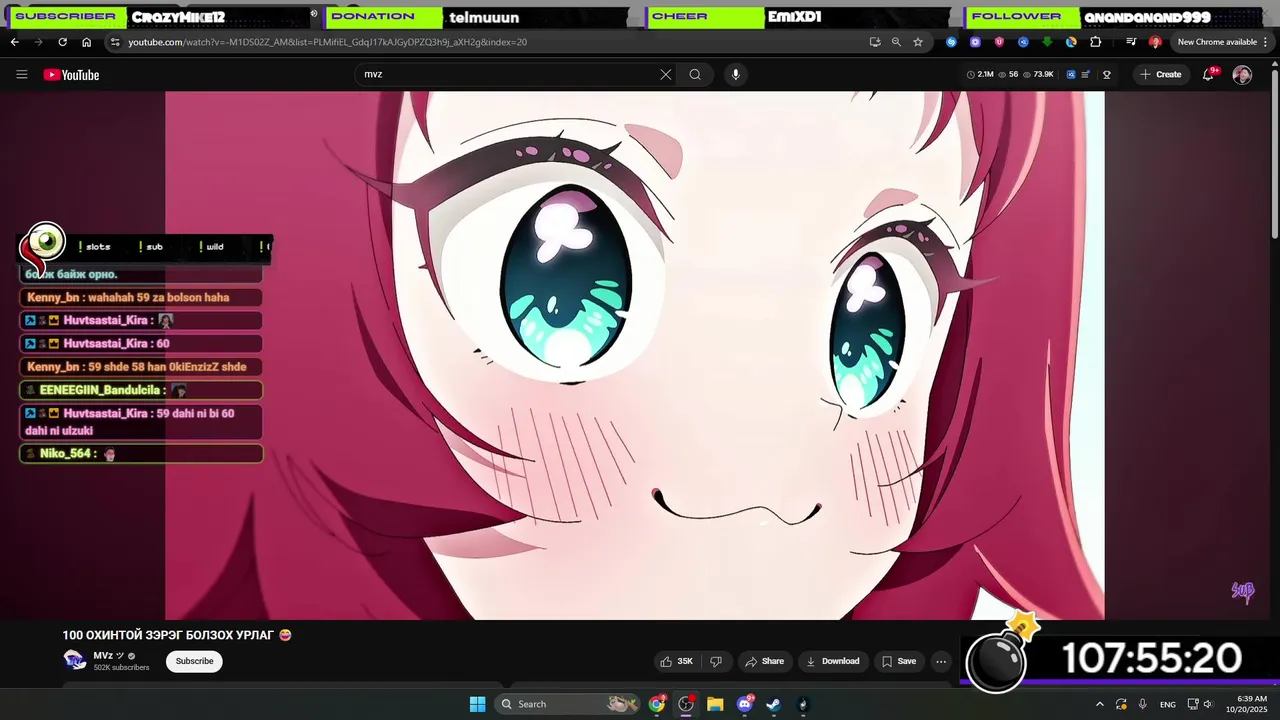
Task: Open the YouTube guide hamburger menu
Action: coord(21,74)
